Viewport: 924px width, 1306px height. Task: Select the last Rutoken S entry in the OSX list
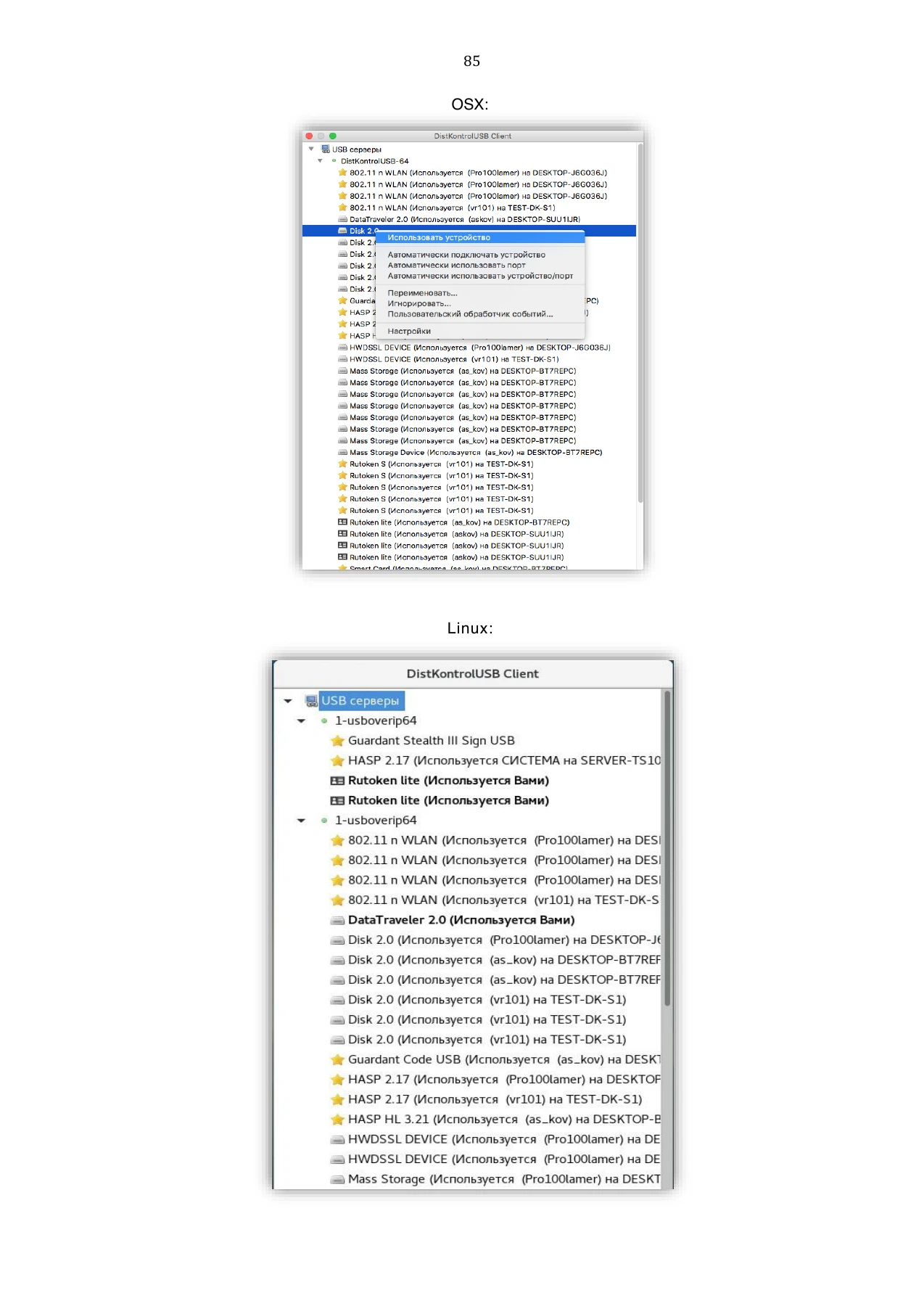pos(441,511)
